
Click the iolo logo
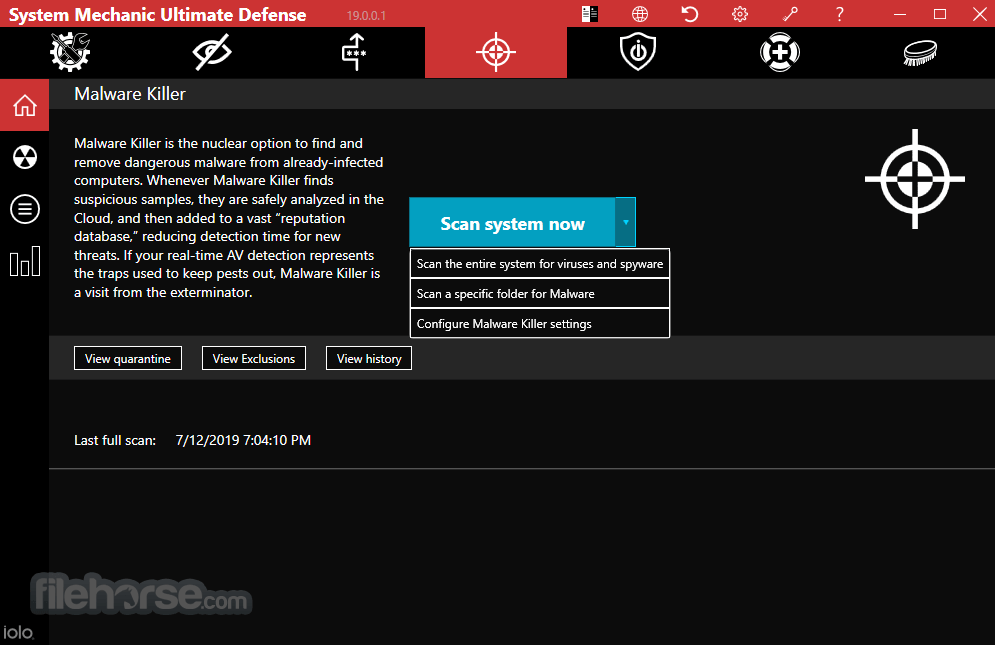tap(18, 632)
